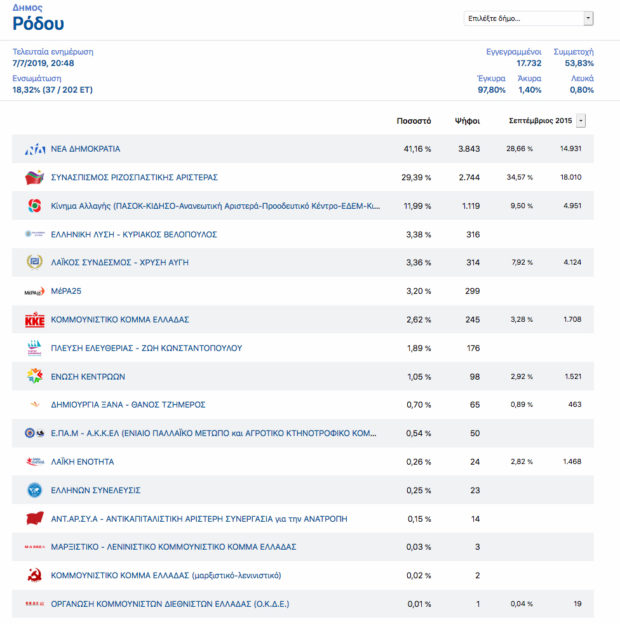The width and height of the screenshot is (620, 624).
Task: Click the 2.744 votes cell
Action: 469,177
